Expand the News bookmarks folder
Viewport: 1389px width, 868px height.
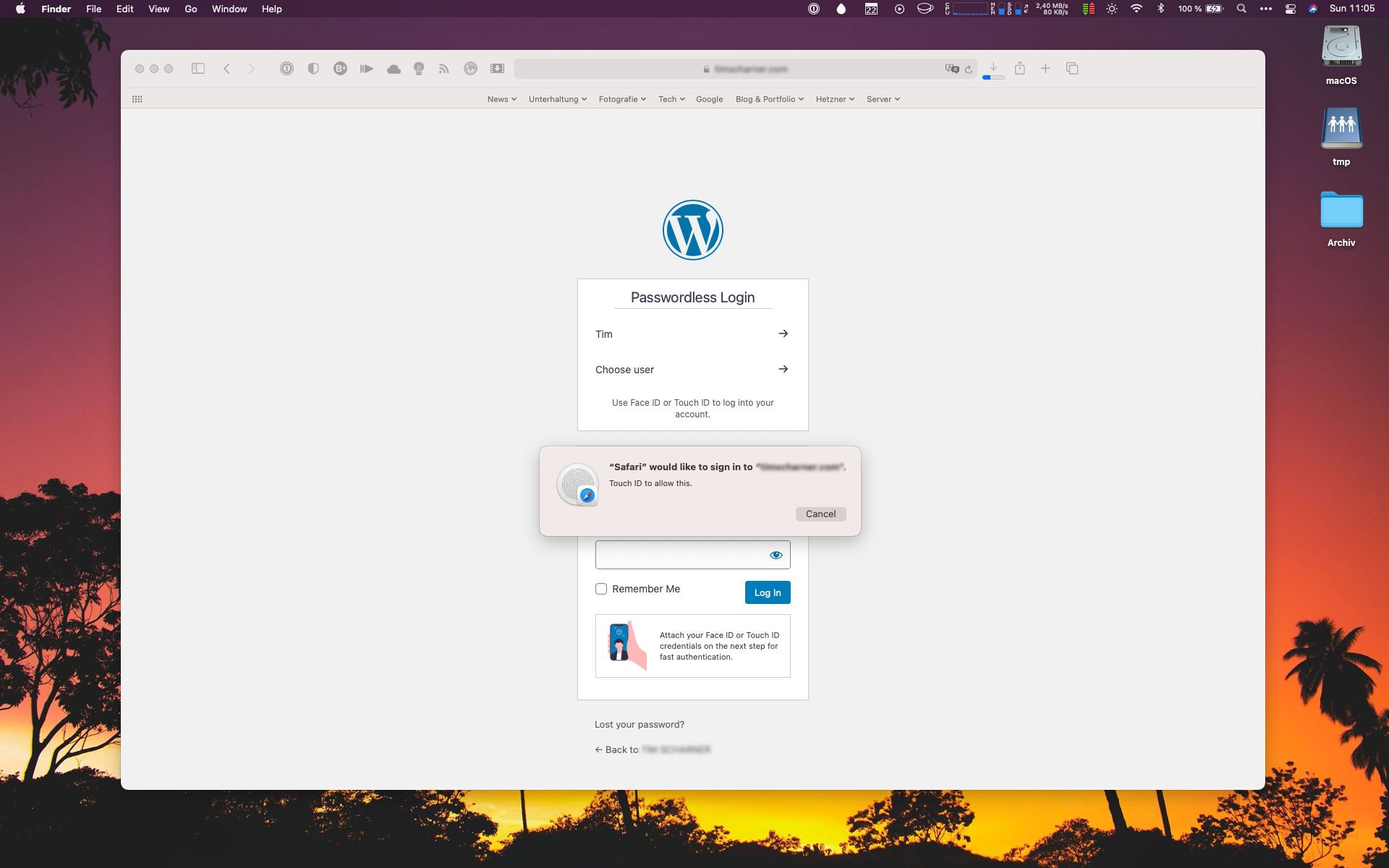(x=501, y=99)
